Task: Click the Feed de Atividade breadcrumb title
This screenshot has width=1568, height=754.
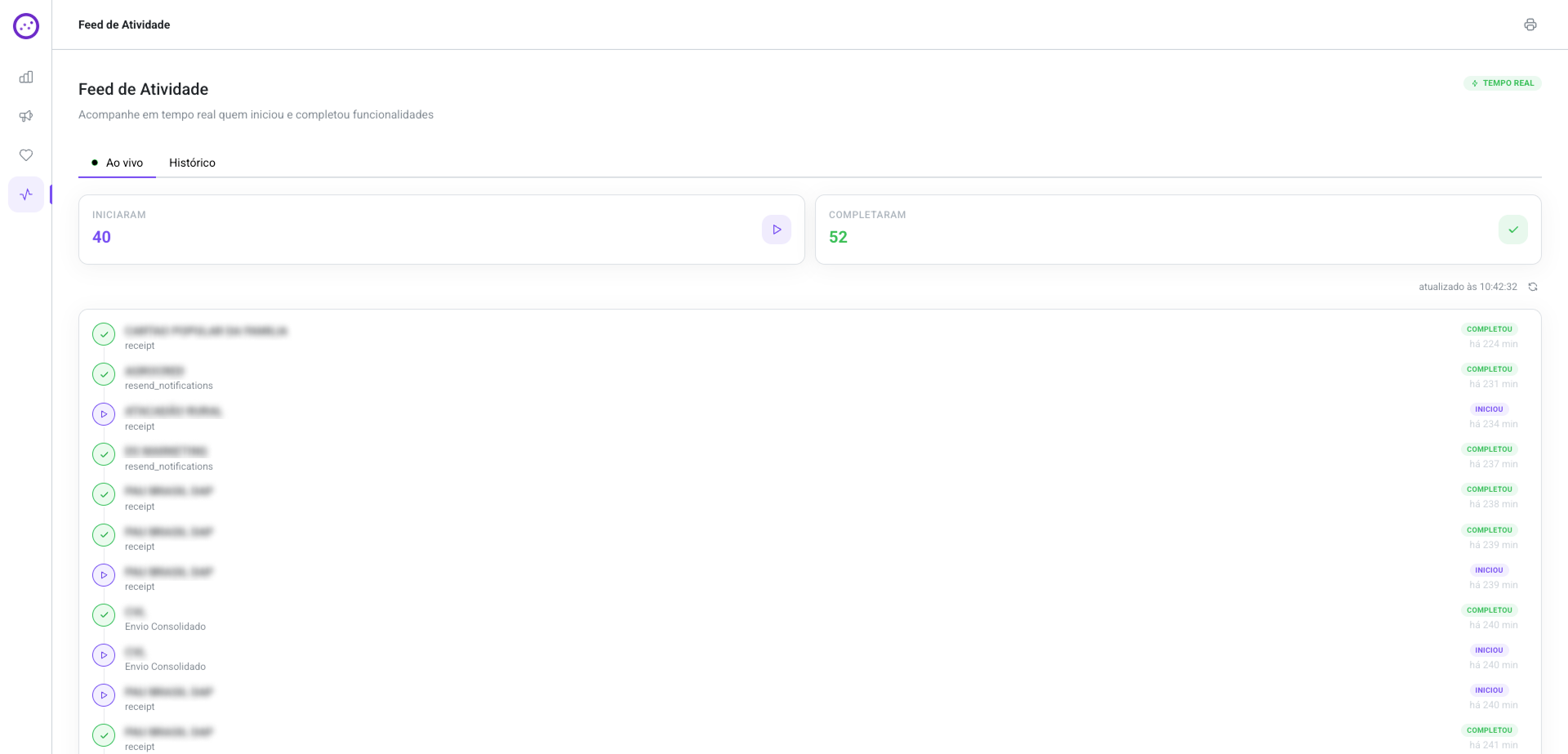Action: 124,25
